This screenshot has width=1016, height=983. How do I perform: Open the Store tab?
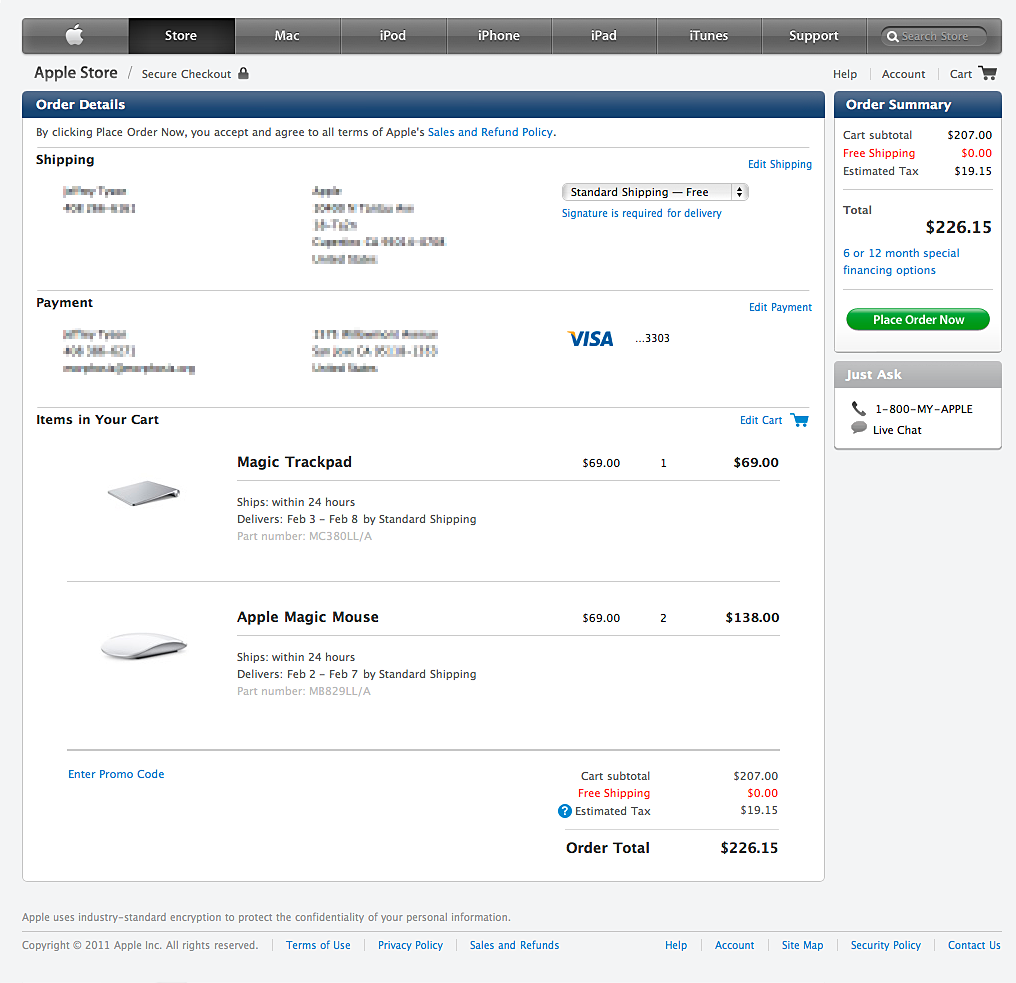181,36
